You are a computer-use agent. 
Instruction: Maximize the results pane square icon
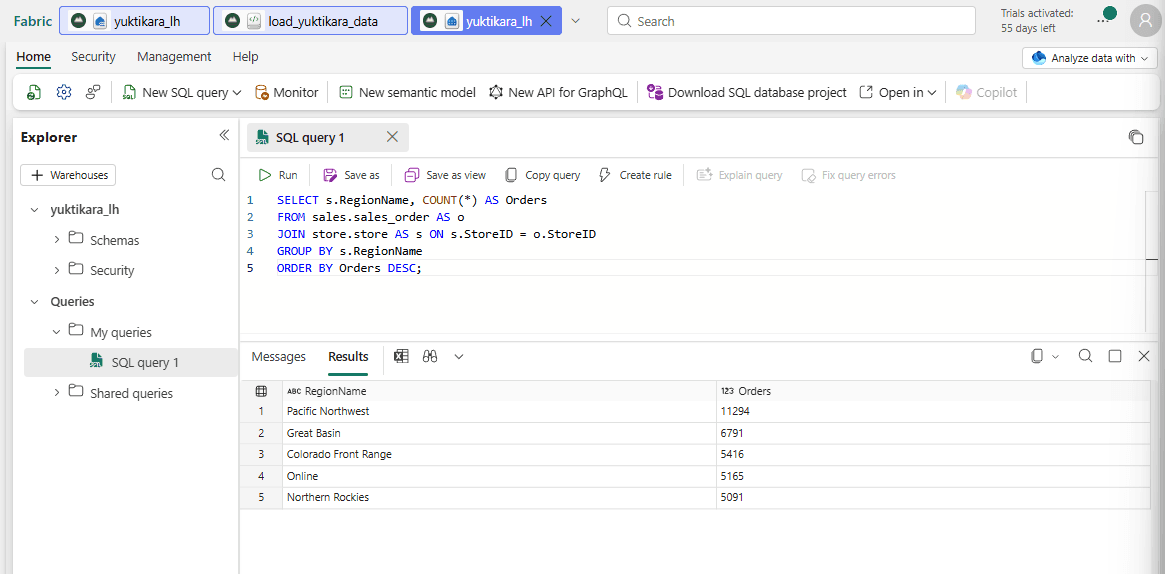(1114, 356)
